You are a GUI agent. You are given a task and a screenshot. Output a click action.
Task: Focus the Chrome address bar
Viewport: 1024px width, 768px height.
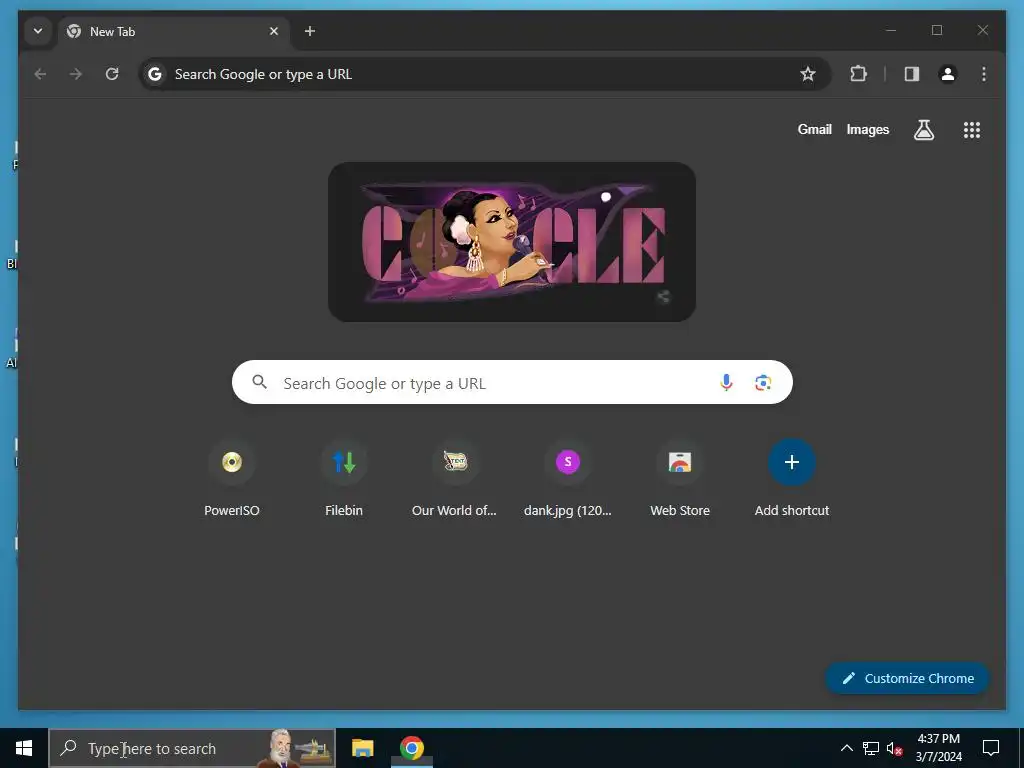click(x=485, y=74)
